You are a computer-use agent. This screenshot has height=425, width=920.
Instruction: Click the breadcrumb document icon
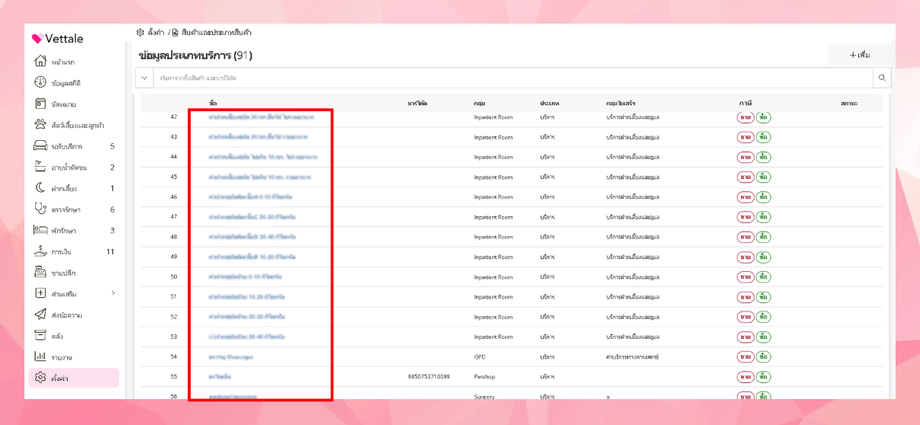175,33
